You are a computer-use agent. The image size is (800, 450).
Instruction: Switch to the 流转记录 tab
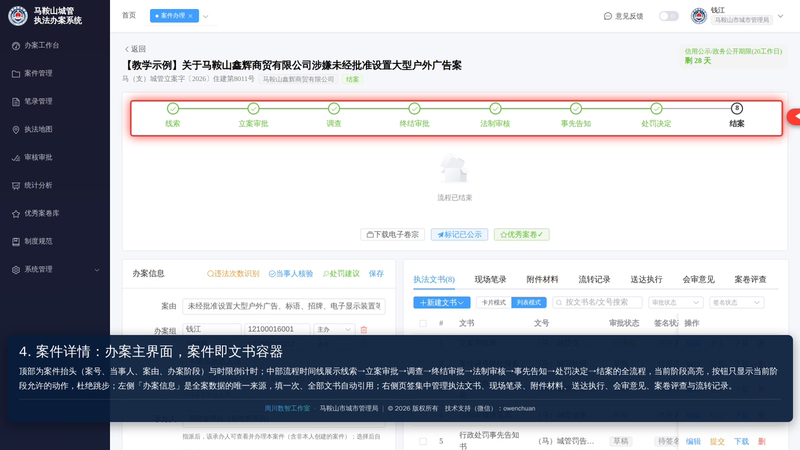click(x=594, y=280)
